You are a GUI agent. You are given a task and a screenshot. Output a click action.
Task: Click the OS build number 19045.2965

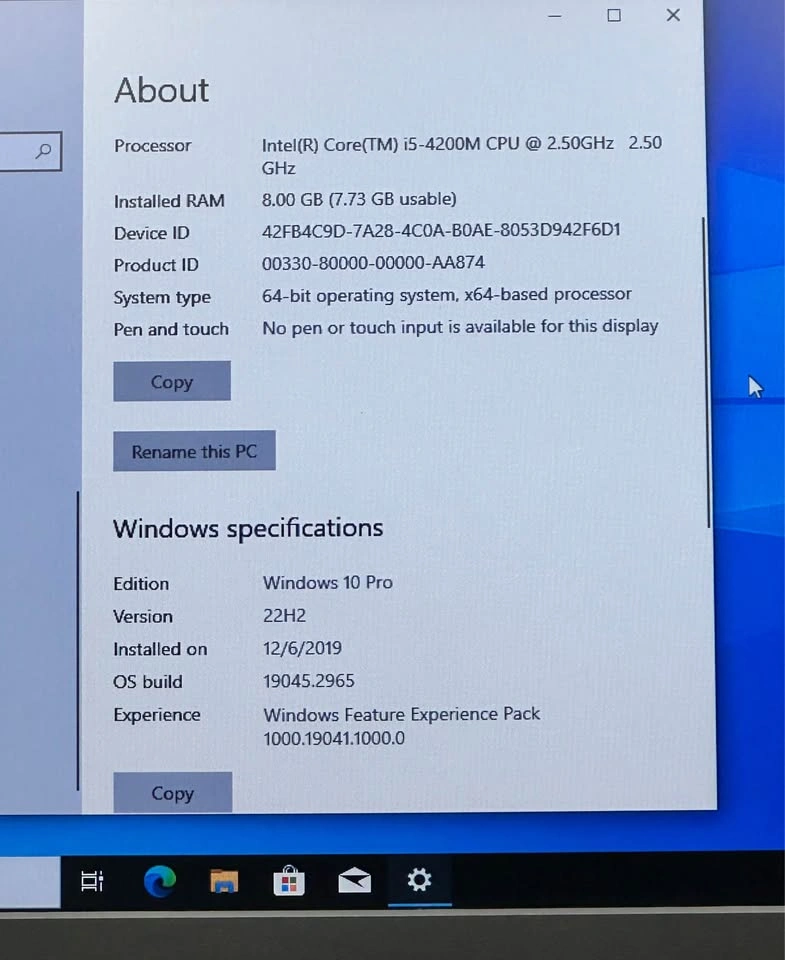pyautogui.click(x=309, y=681)
